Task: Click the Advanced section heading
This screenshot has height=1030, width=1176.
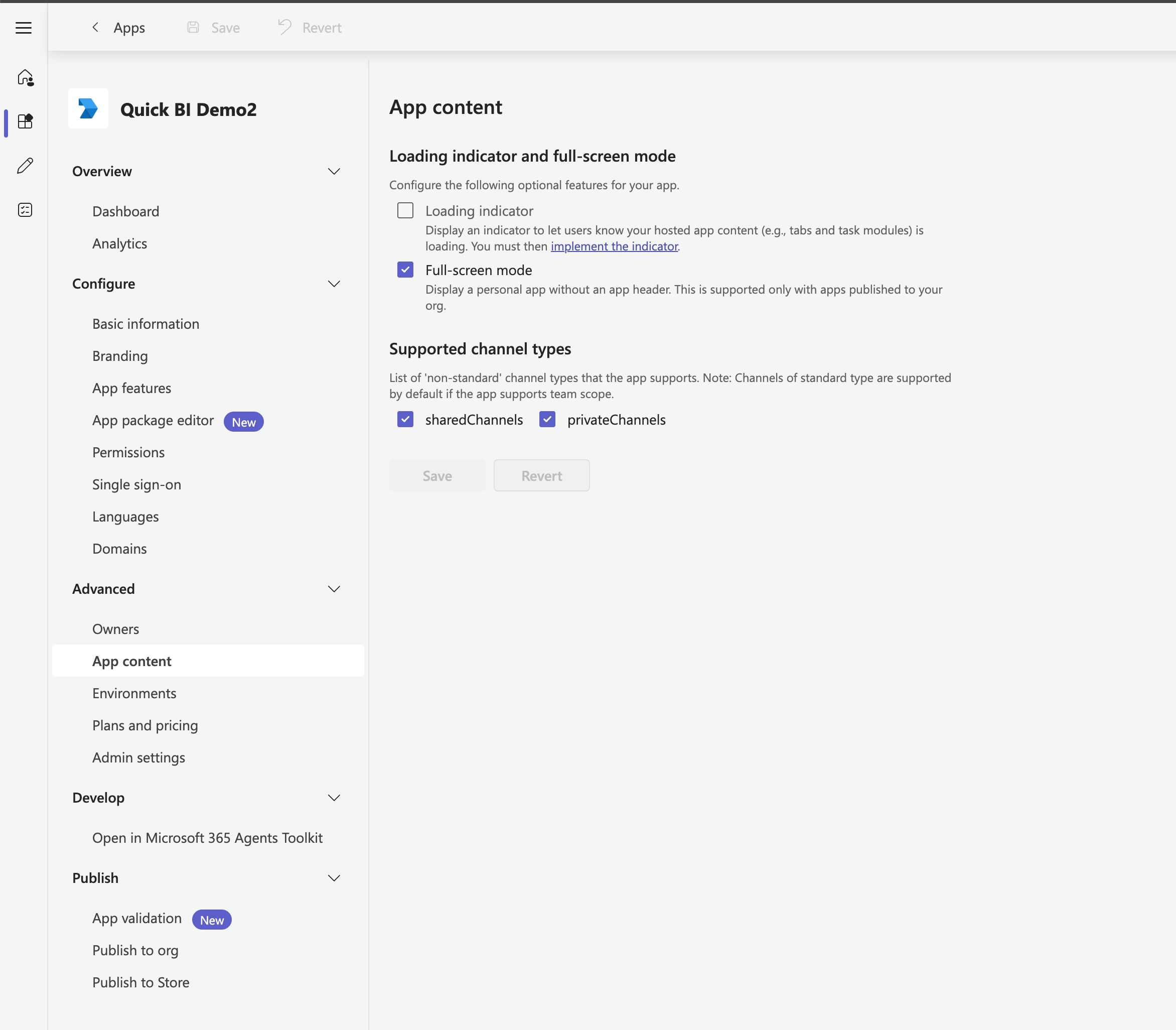Action: 103,589
